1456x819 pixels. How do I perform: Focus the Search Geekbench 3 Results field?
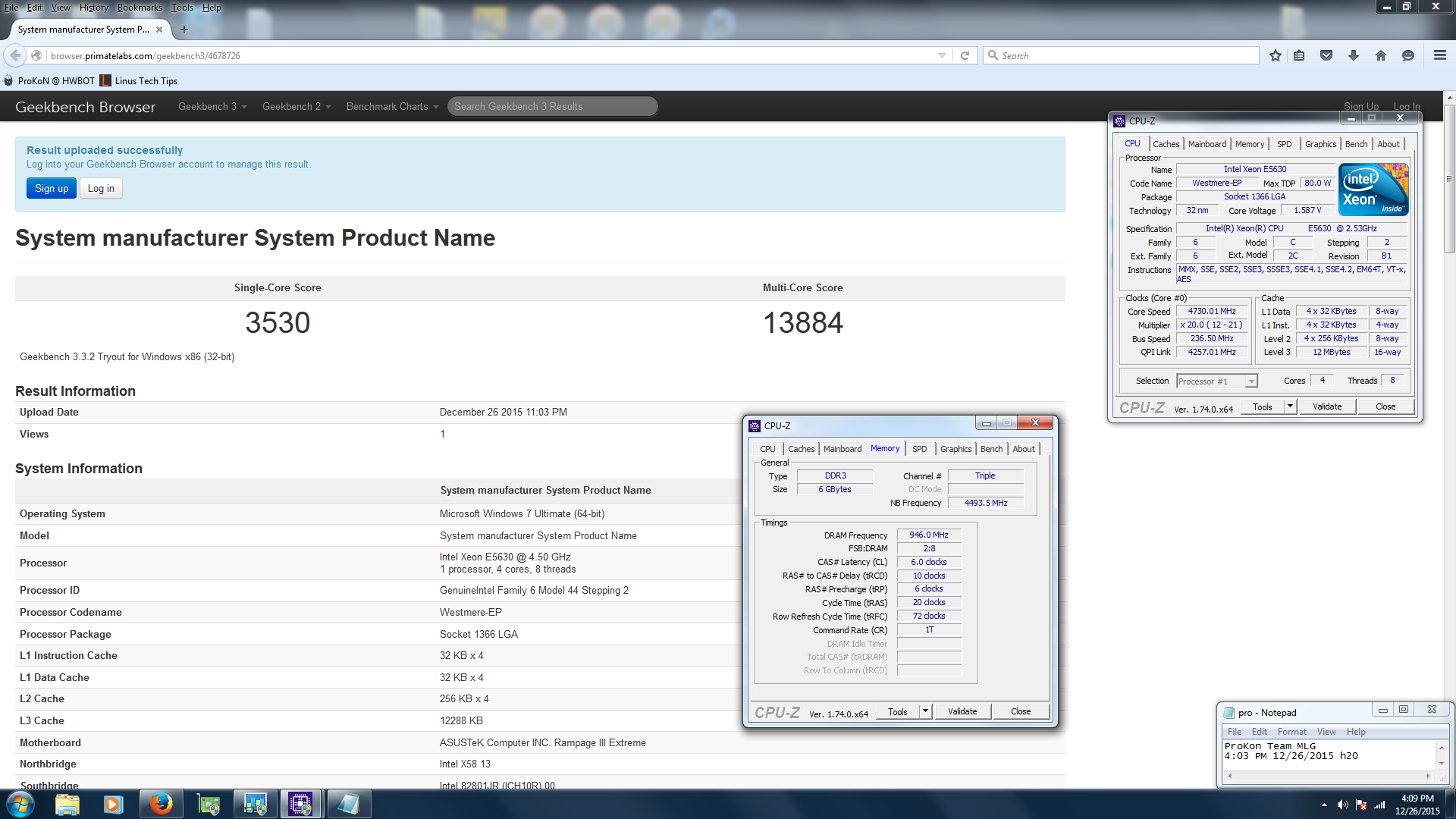click(x=552, y=106)
